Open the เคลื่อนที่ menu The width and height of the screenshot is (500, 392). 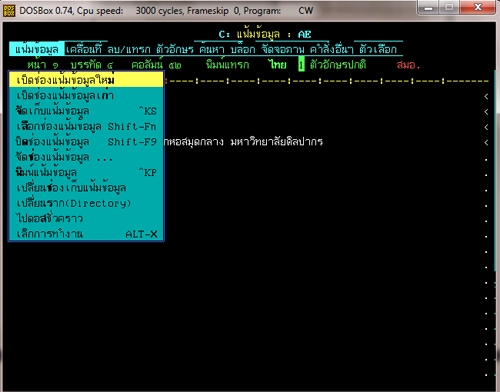pyautogui.click(x=83, y=49)
